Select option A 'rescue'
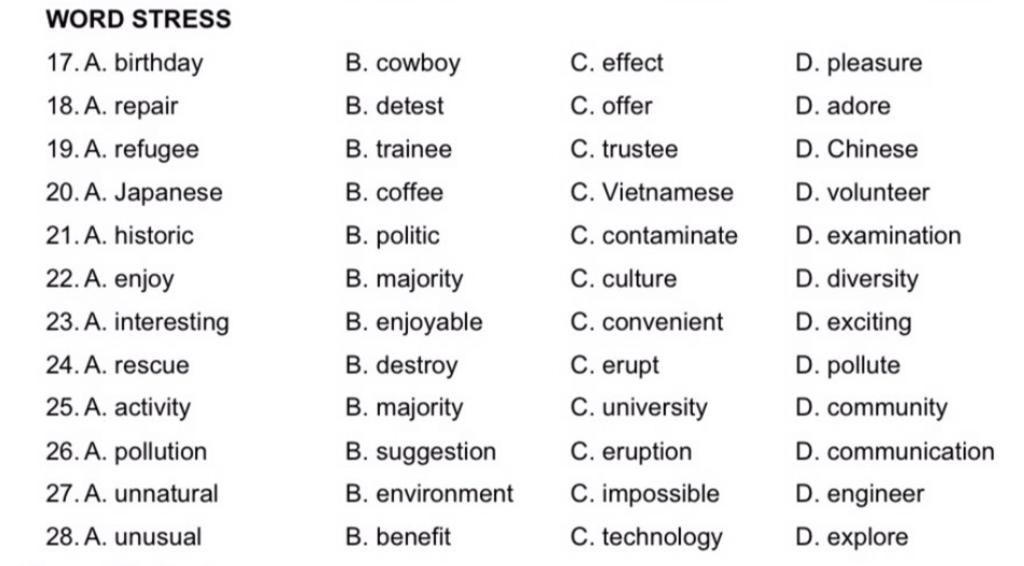 (151, 365)
